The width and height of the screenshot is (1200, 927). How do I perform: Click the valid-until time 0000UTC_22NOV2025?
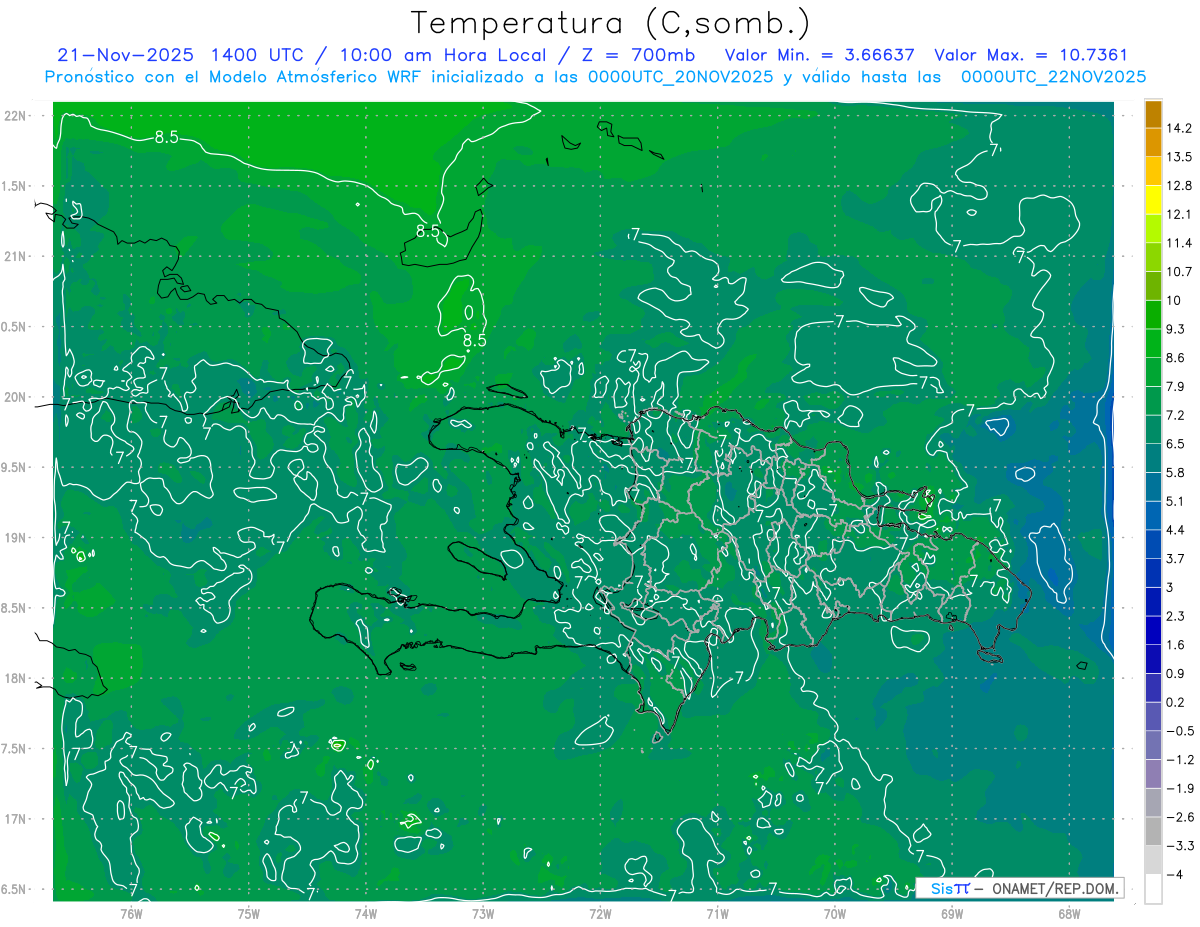1053,77
